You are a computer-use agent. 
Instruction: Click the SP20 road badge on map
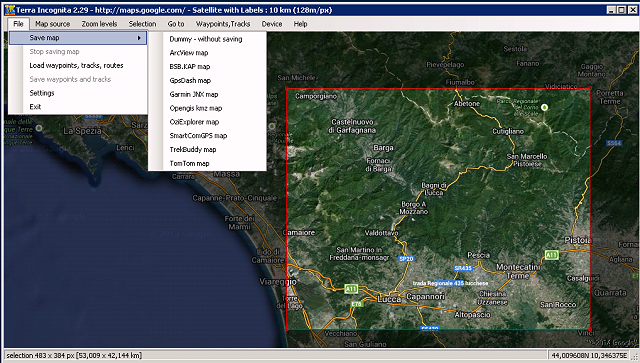406,258
